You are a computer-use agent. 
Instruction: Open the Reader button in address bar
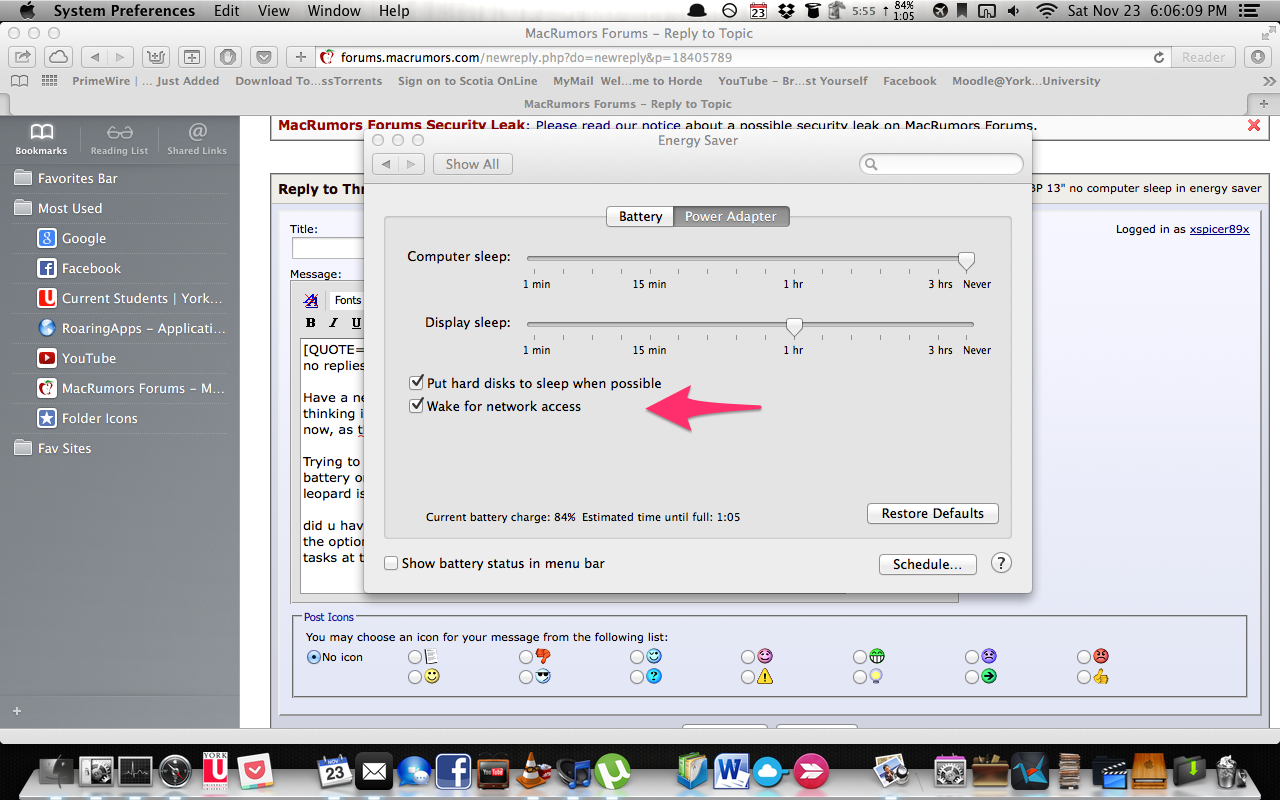coord(1203,57)
